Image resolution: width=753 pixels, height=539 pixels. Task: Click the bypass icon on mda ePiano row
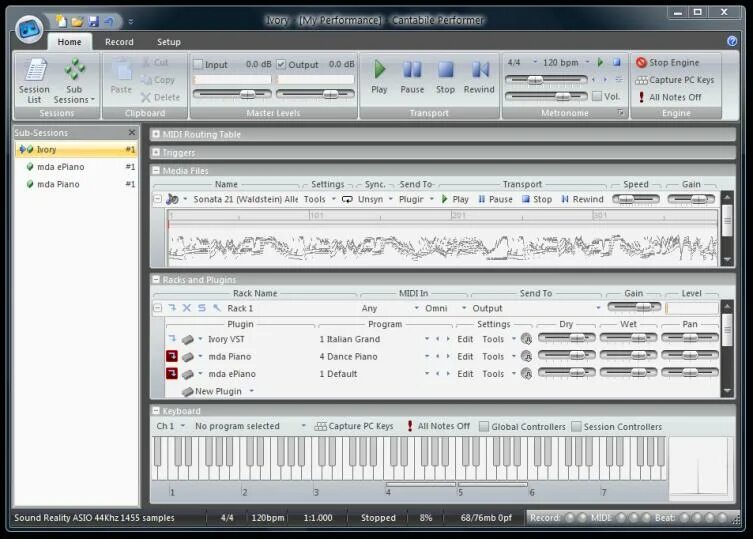pyautogui.click(x=172, y=373)
